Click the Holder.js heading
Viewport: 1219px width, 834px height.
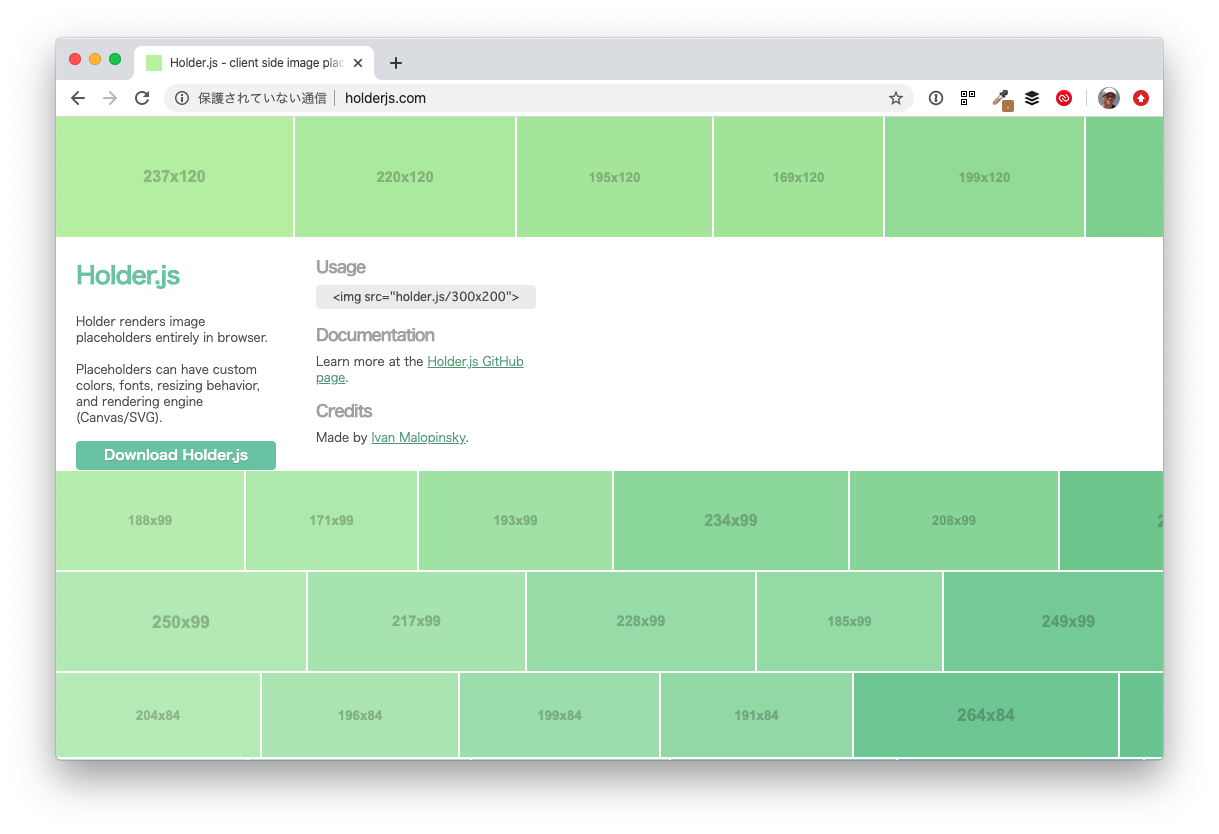[128, 276]
